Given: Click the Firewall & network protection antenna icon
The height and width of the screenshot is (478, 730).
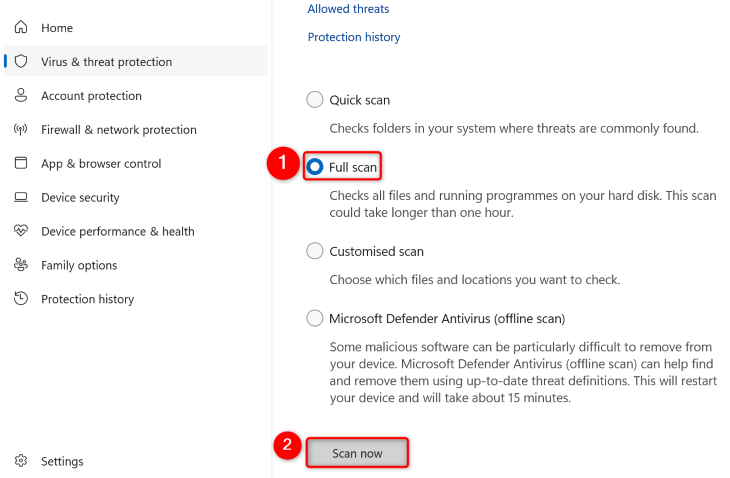Looking at the screenshot, I should [20, 130].
